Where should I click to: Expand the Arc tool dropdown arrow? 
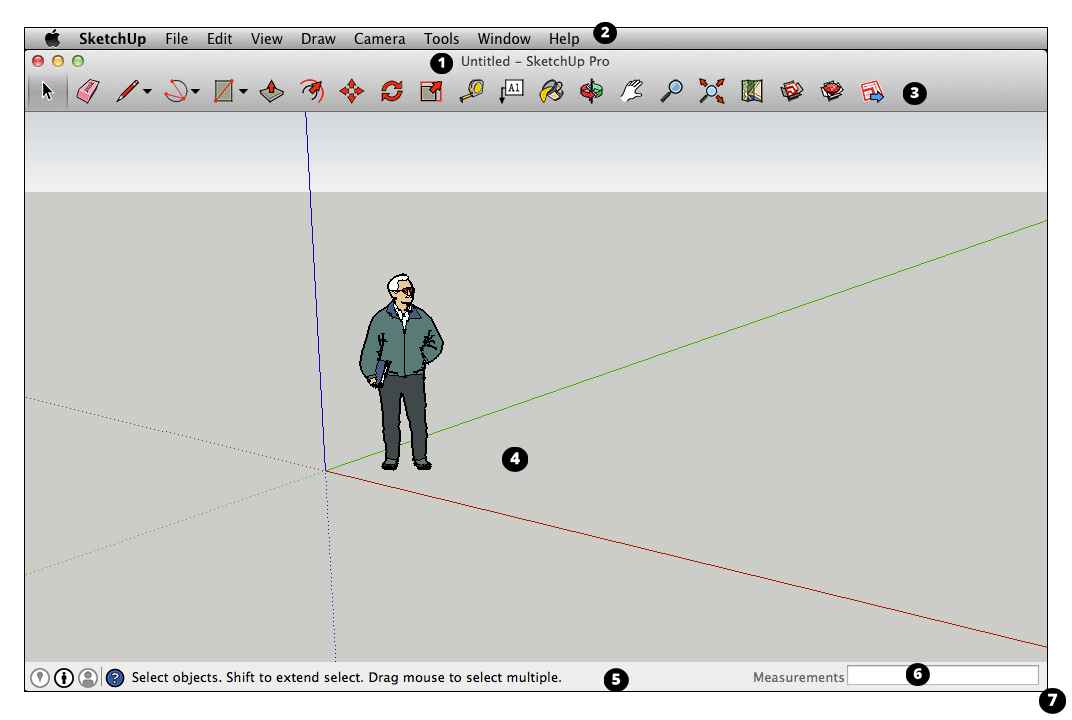(x=195, y=92)
